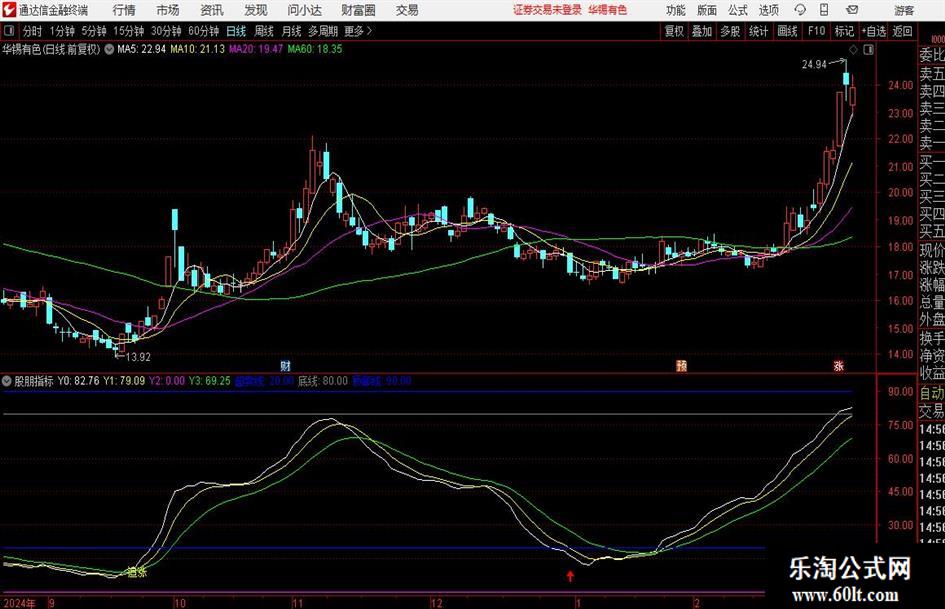Screen dimensions: 945x609
Task: Click the diamond icon above the price axis
Action: (x=852, y=49)
